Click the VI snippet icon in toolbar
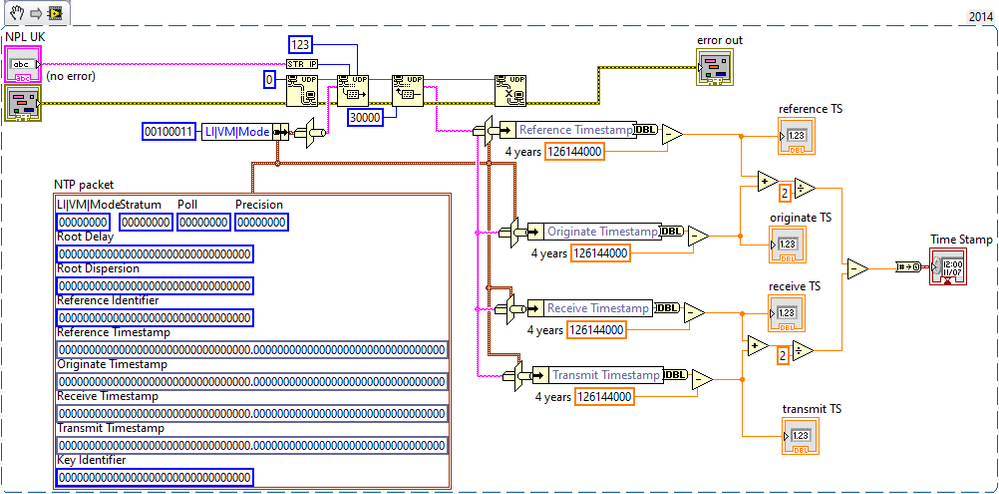The image size is (999, 494). pos(55,15)
